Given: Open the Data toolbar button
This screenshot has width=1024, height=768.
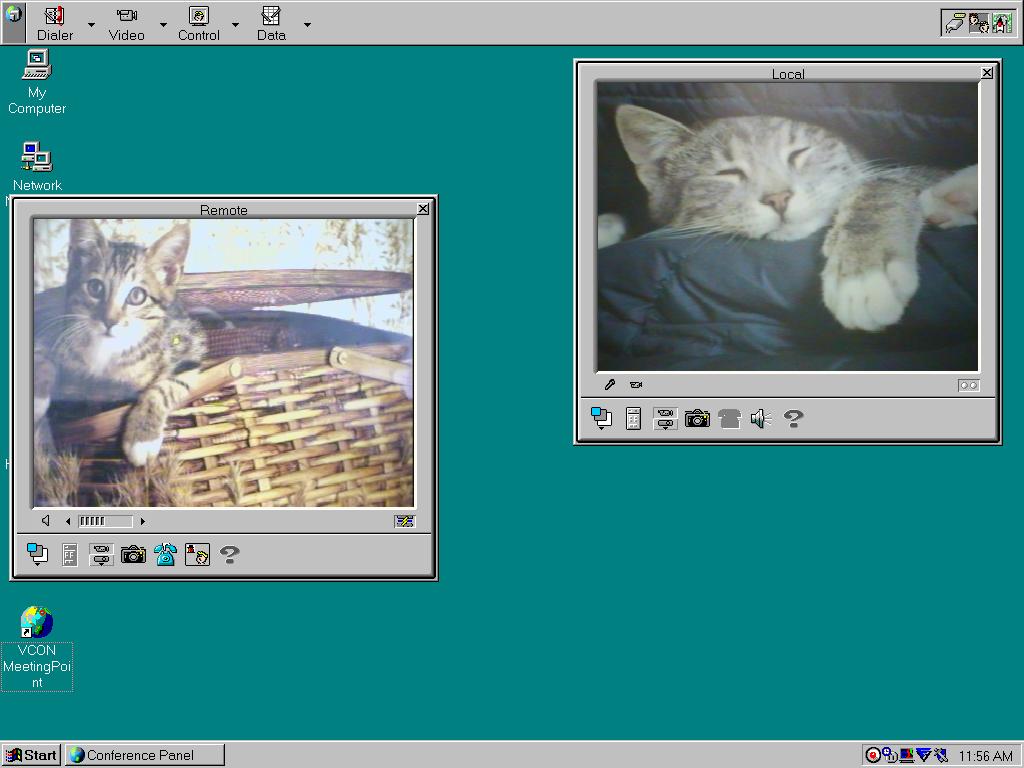Looking at the screenshot, I should coord(271,24).
